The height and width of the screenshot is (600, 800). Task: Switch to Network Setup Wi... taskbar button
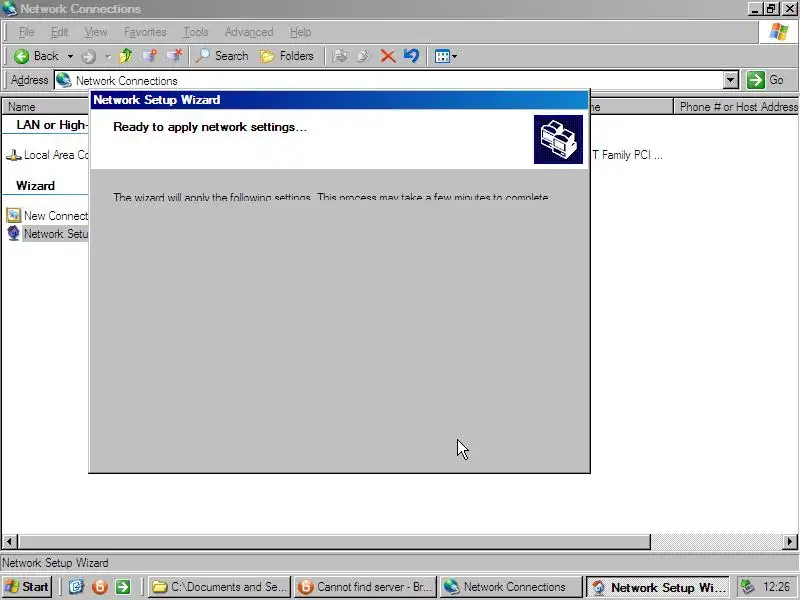[659, 587]
